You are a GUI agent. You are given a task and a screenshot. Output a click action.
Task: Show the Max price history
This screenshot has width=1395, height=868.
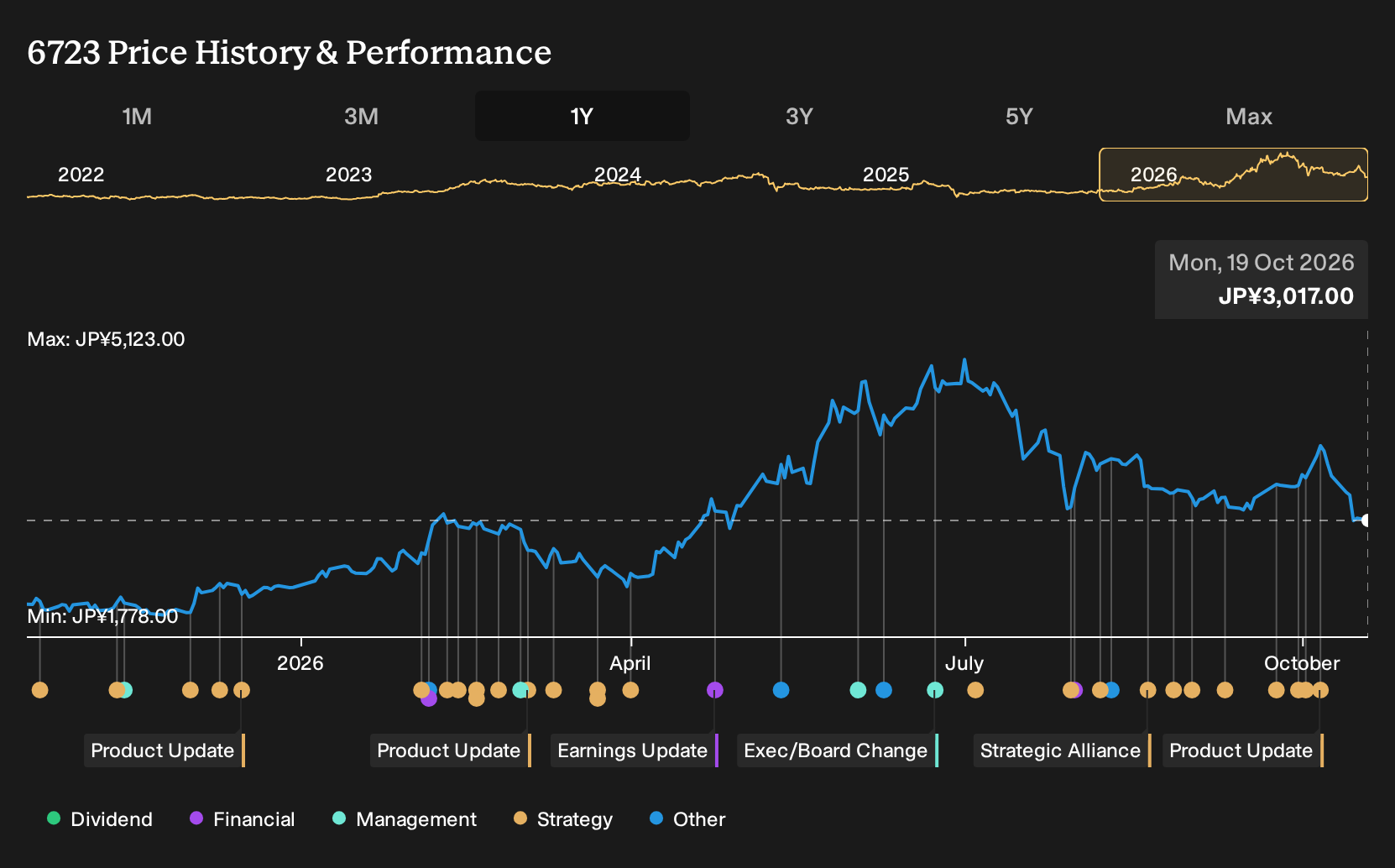[1249, 116]
